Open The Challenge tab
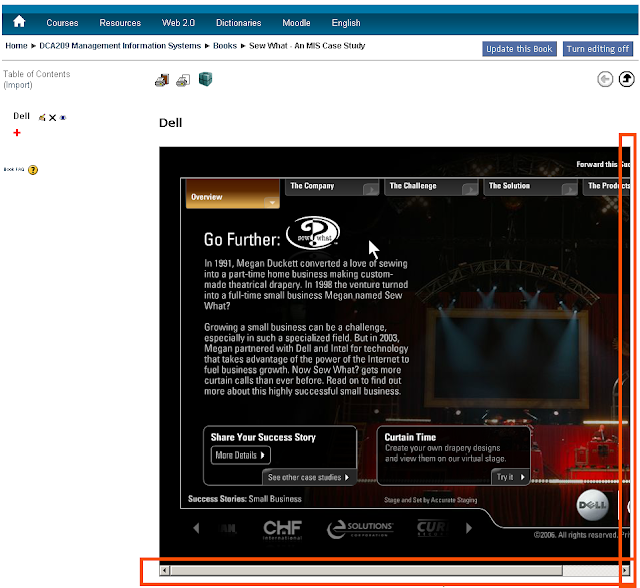640x588 pixels. (431, 187)
